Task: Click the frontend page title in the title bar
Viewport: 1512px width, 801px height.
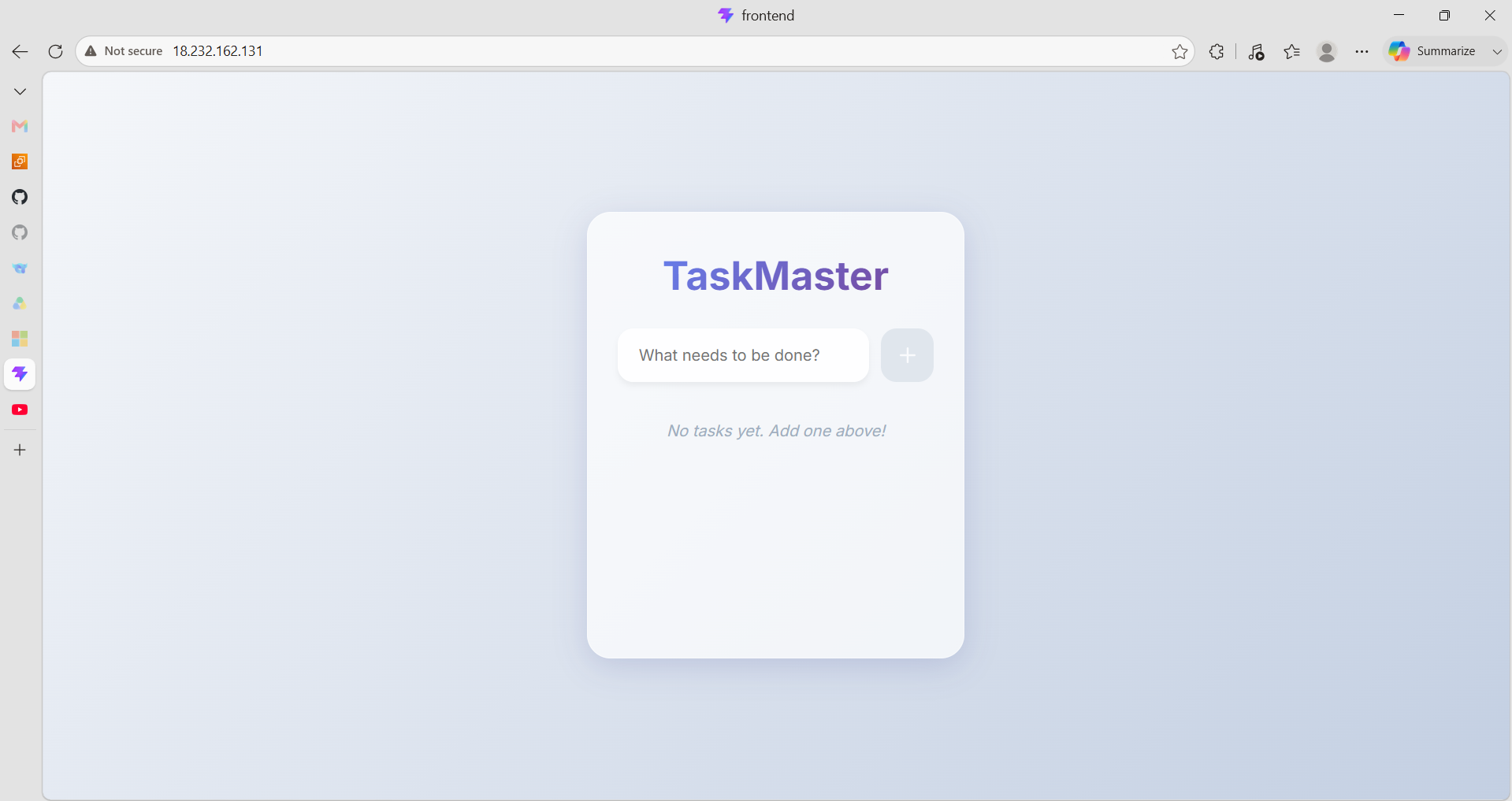Action: click(767, 16)
